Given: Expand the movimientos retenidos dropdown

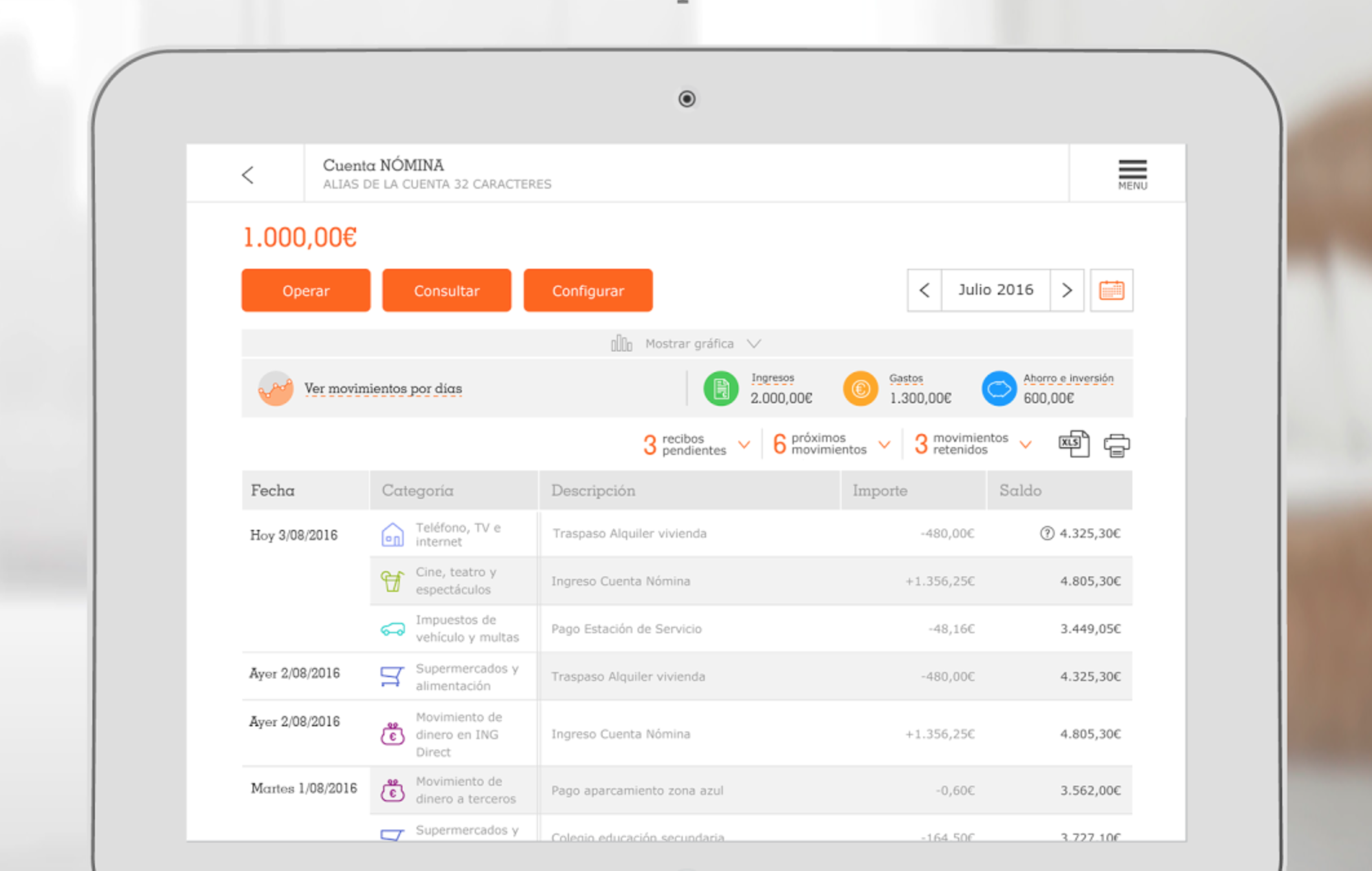Looking at the screenshot, I should tap(1025, 445).
